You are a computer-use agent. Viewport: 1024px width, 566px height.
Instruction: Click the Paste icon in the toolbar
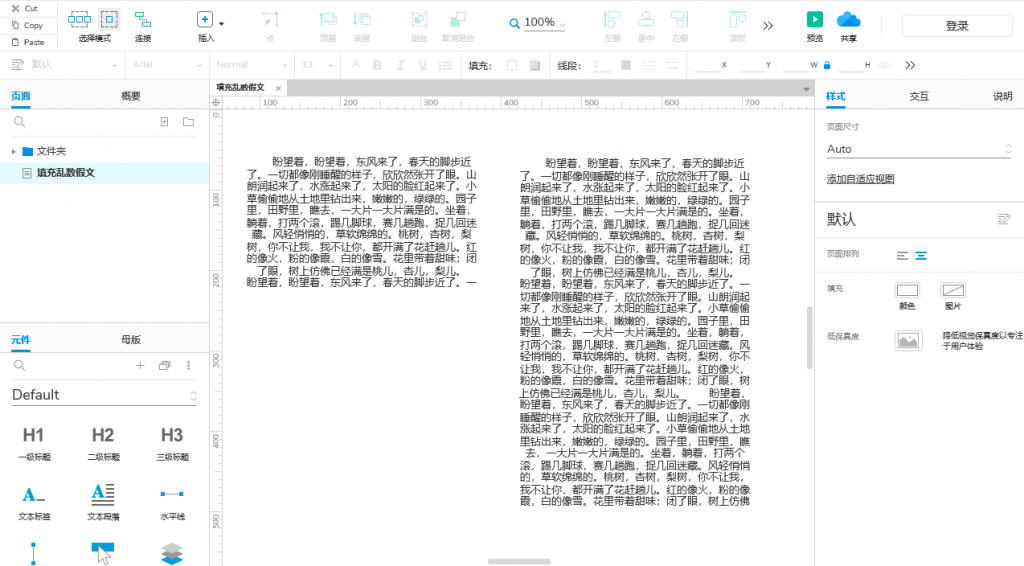pos(15,42)
